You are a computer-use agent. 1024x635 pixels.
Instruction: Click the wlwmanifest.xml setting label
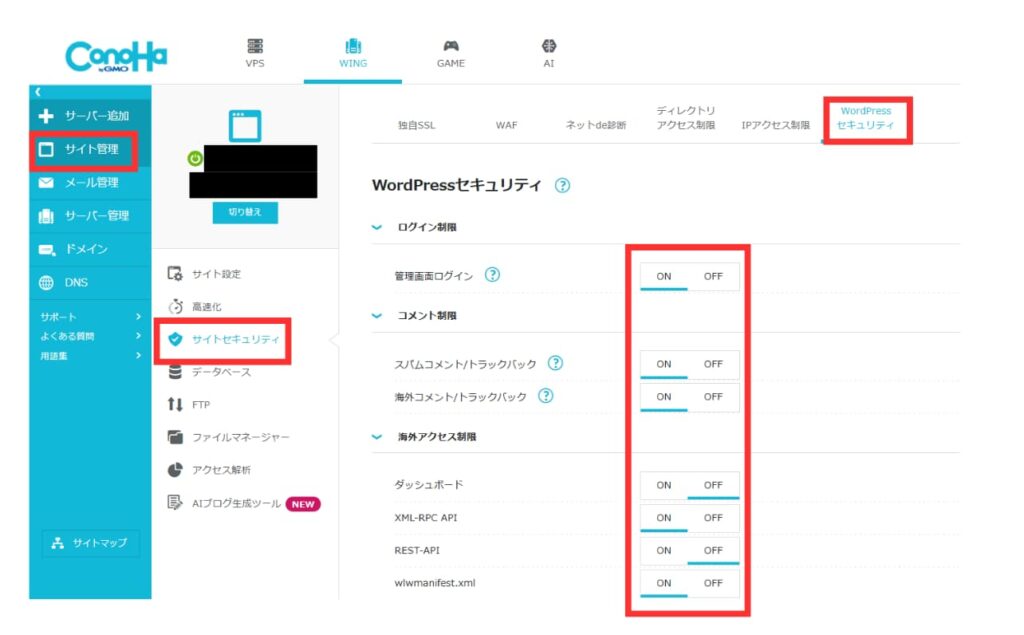[434, 583]
